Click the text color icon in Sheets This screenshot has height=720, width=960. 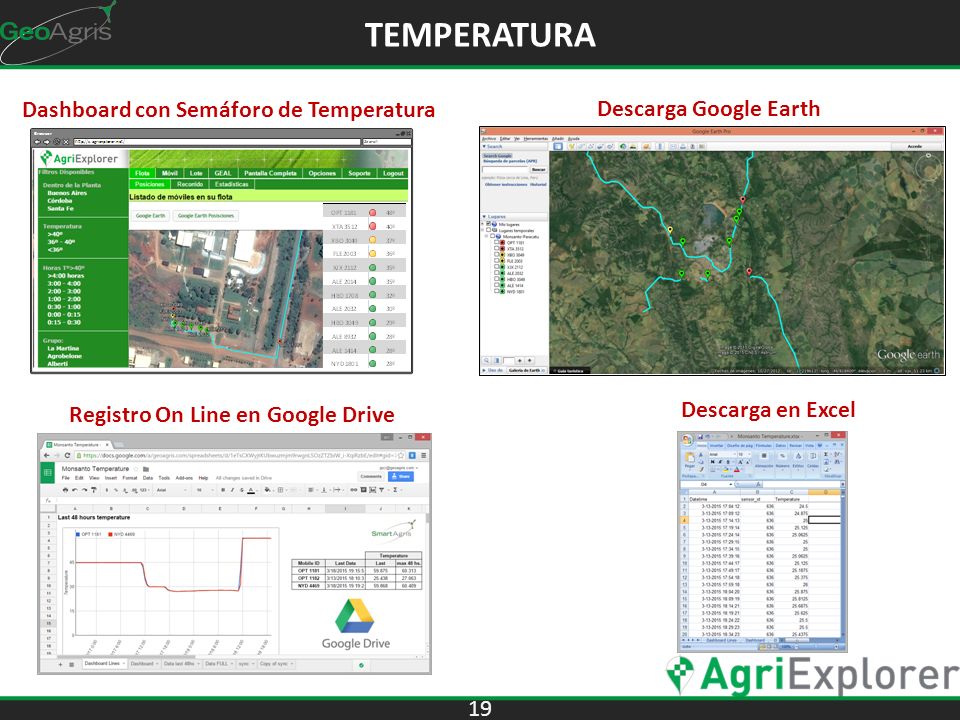point(251,490)
